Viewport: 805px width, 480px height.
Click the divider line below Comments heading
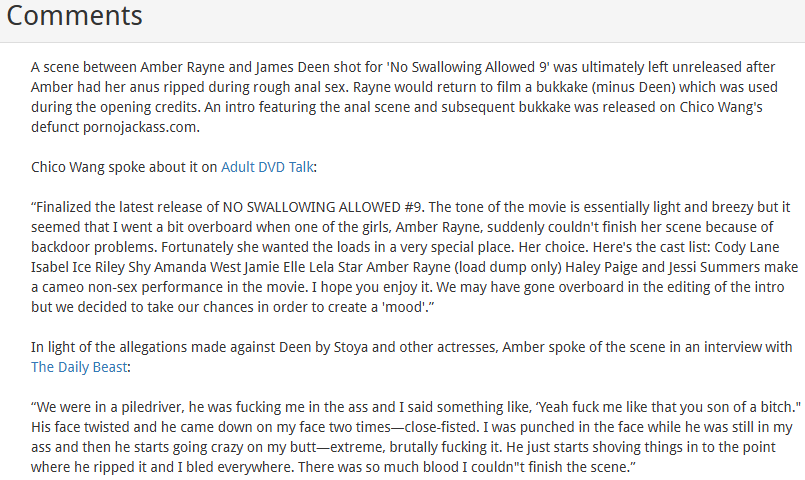pos(402,42)
